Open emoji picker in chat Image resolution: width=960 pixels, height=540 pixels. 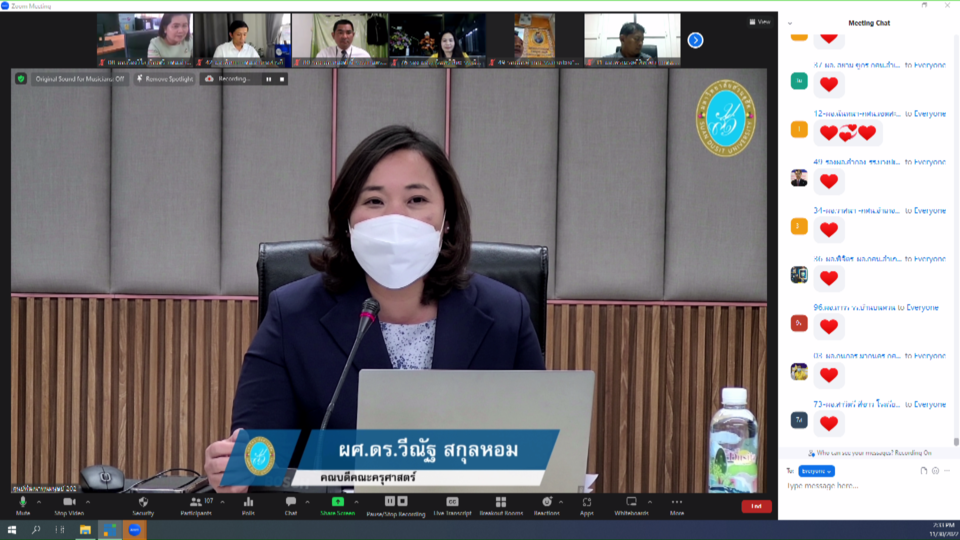(x=935, y=471)
